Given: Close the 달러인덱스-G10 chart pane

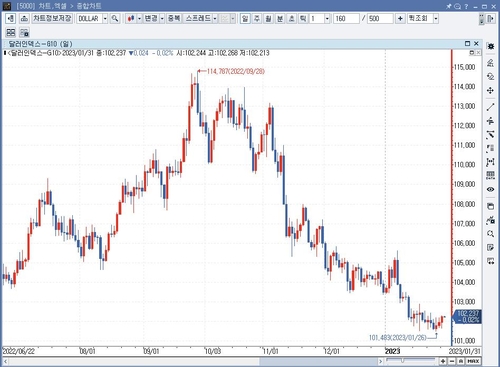Looking at the screenshot, I should [x=476, y=44].
